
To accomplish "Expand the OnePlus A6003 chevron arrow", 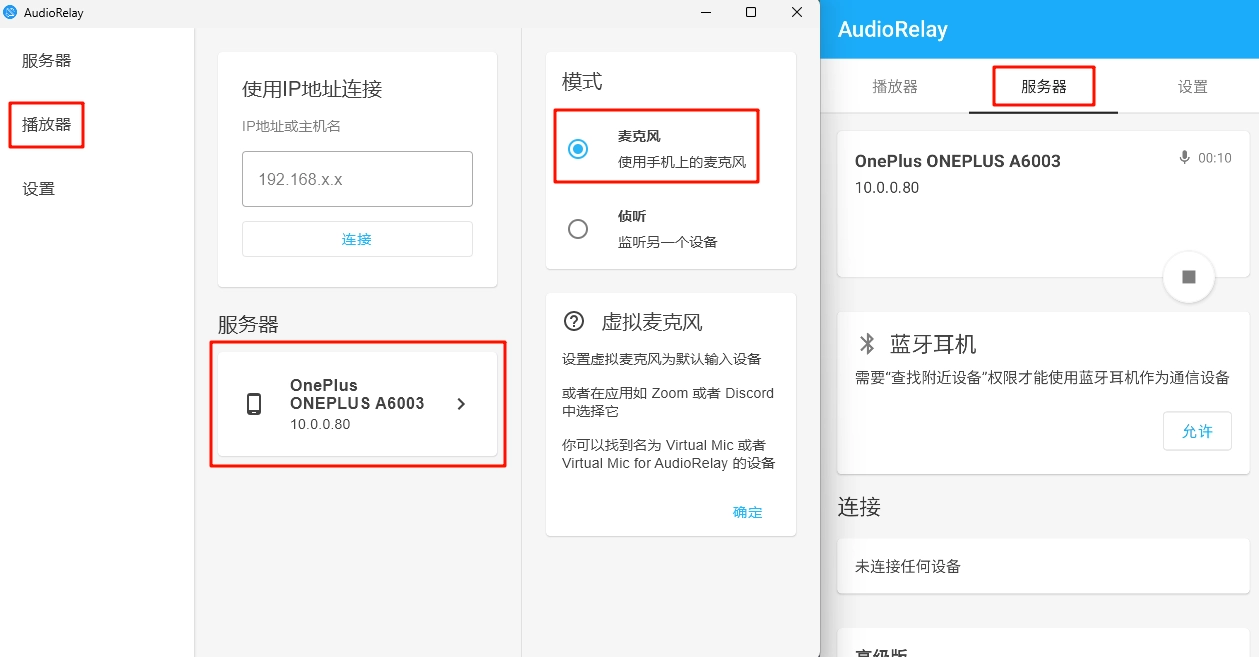I will point(461,404).
